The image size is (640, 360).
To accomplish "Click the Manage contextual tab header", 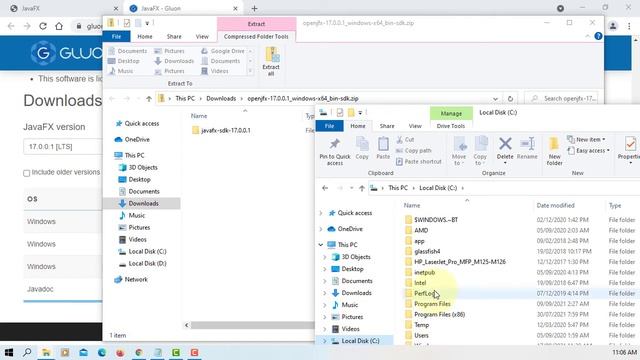I will coord(451,113).
